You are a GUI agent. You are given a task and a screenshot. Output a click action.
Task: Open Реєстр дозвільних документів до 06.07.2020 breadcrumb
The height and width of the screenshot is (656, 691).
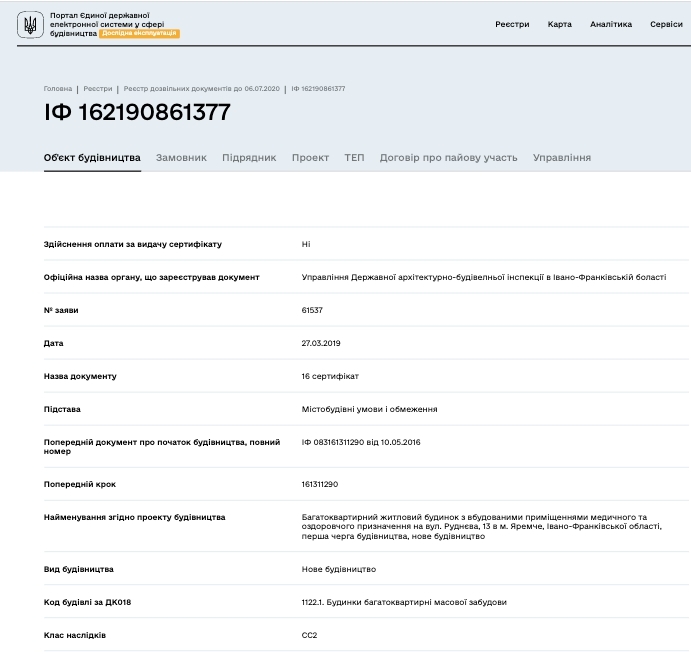[201, 89]
